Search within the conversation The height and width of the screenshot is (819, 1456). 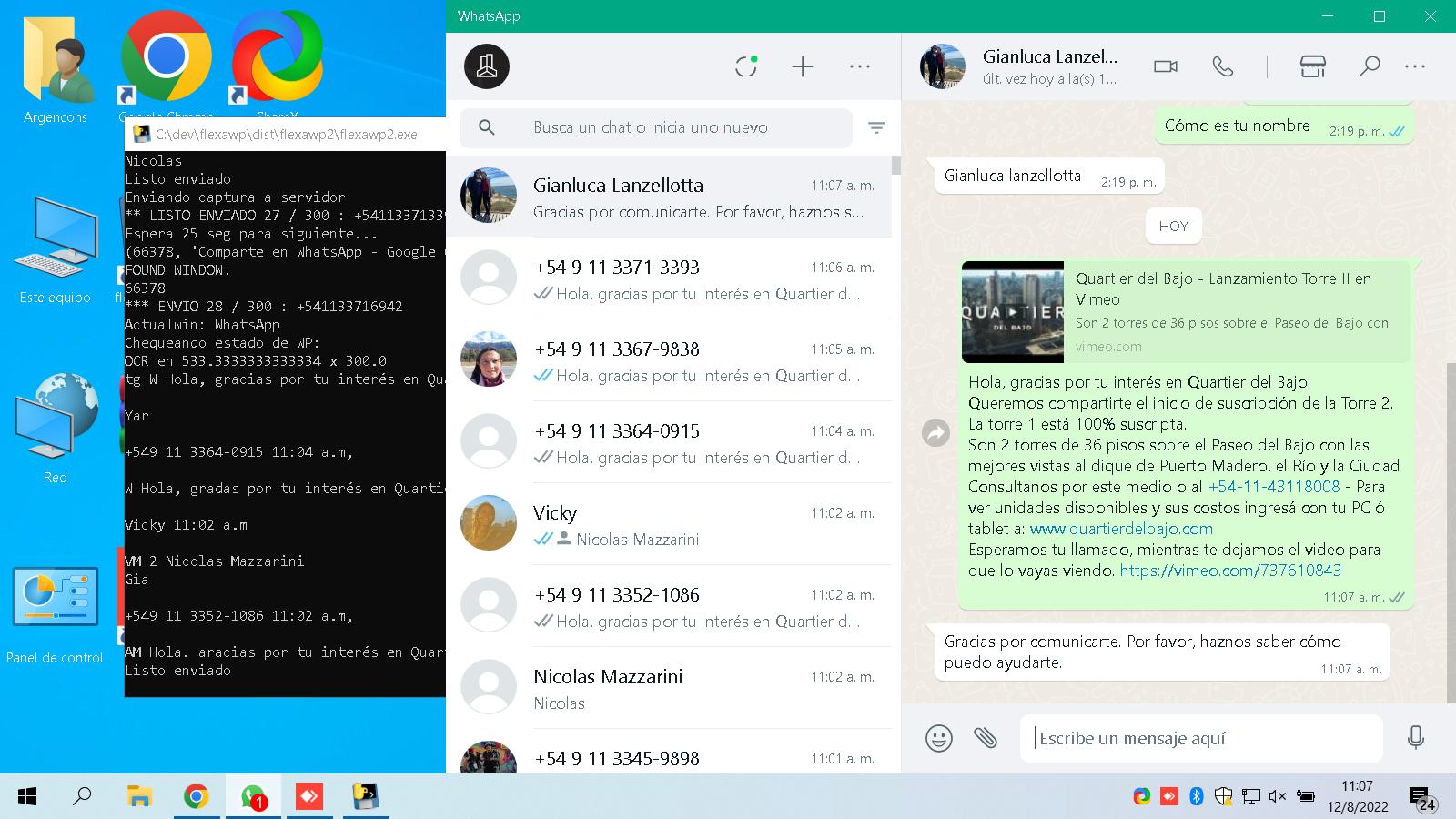coord(1369,66)
